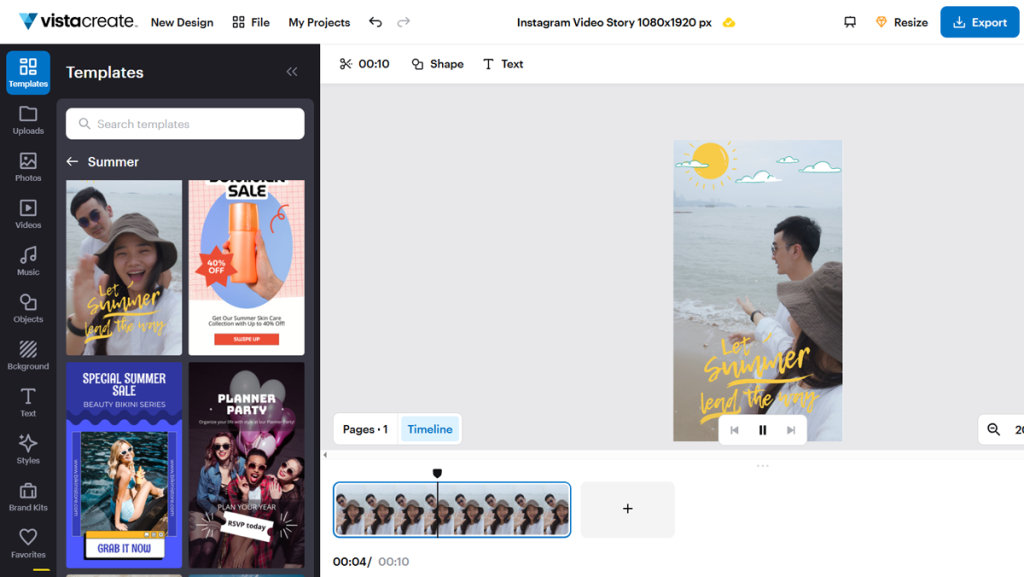
Task: Open the Objects panel
Action: coord(28,307)
